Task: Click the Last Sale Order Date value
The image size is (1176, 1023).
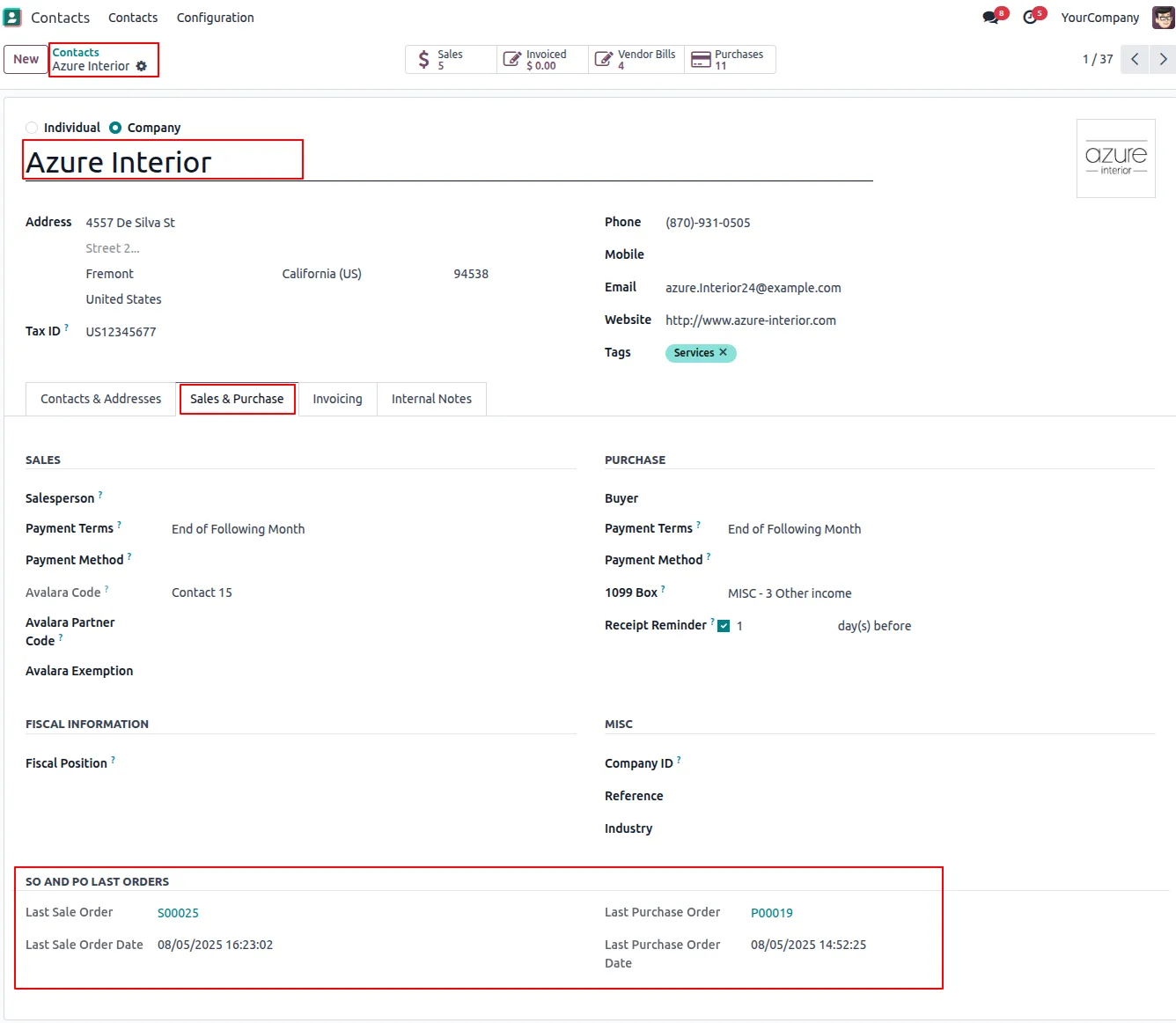Action: pos(215,945)
